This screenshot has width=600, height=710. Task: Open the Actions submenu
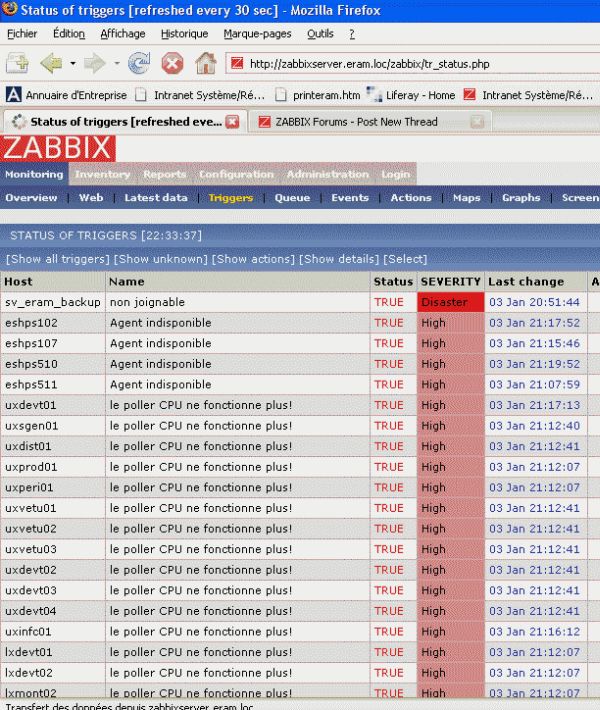coord(411,198)
